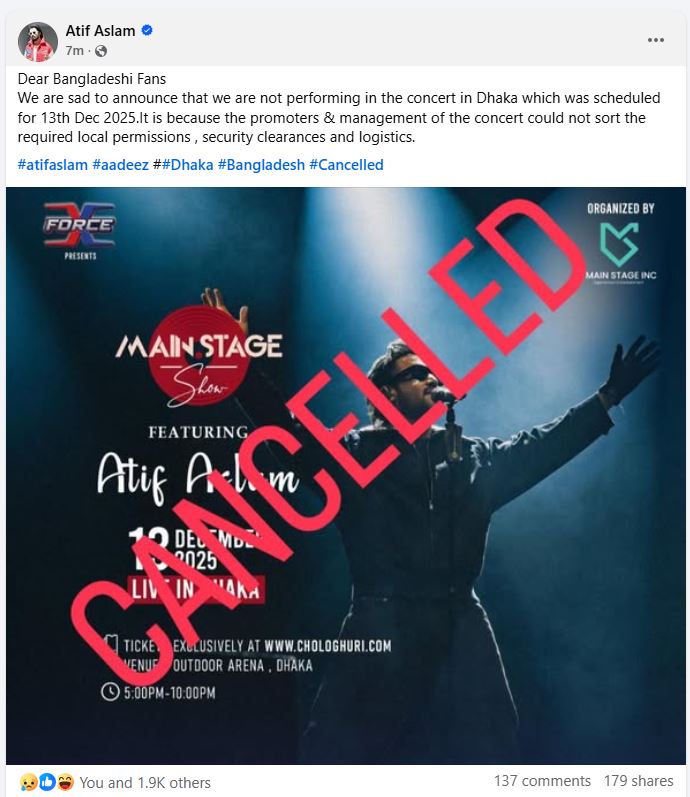Open the three-dot post options menu
Screen dimensions: 690x797
coord(655,40)
